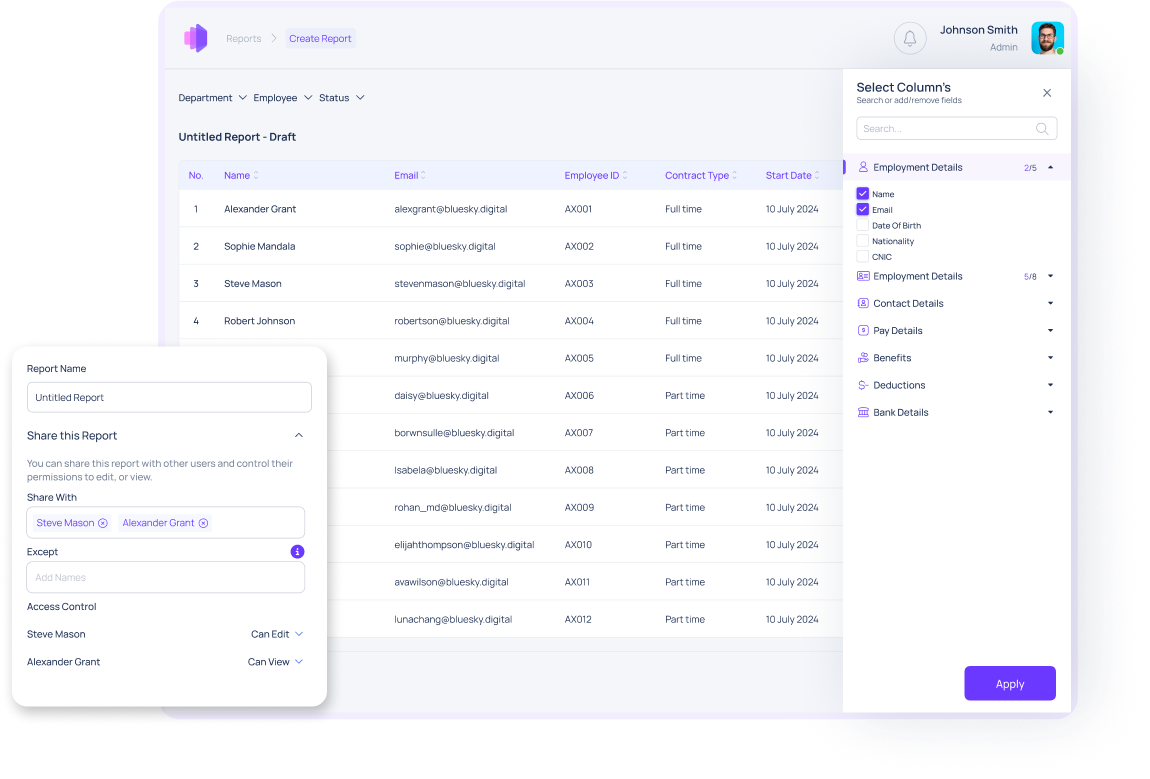1150x779 pixels.
Task: Collapse the Share this Report section
Action: click(298, 436)
